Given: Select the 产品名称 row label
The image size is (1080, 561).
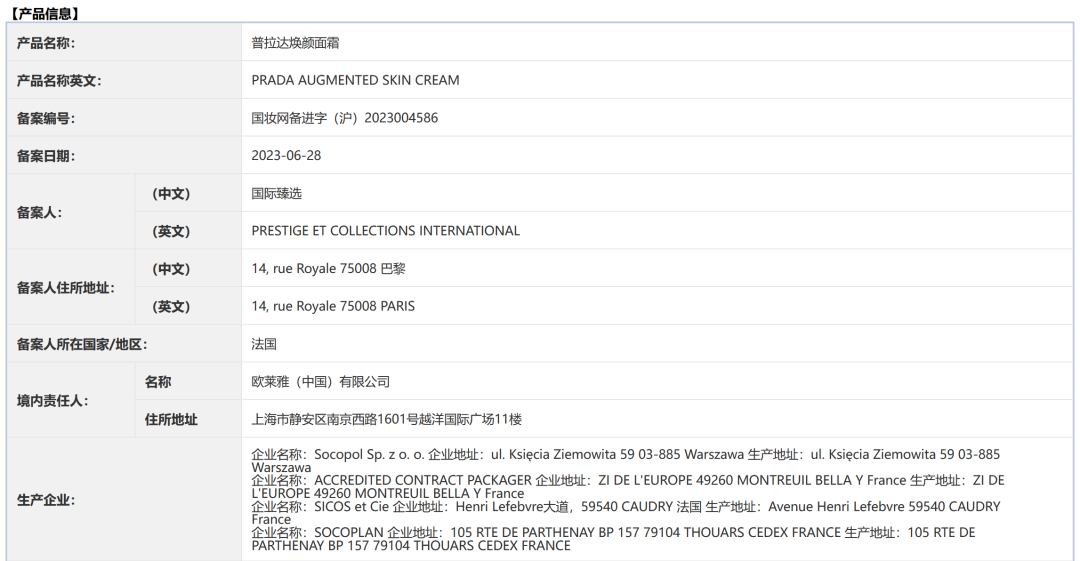Looking at the screenshot, I should click(x=46, y=43).
